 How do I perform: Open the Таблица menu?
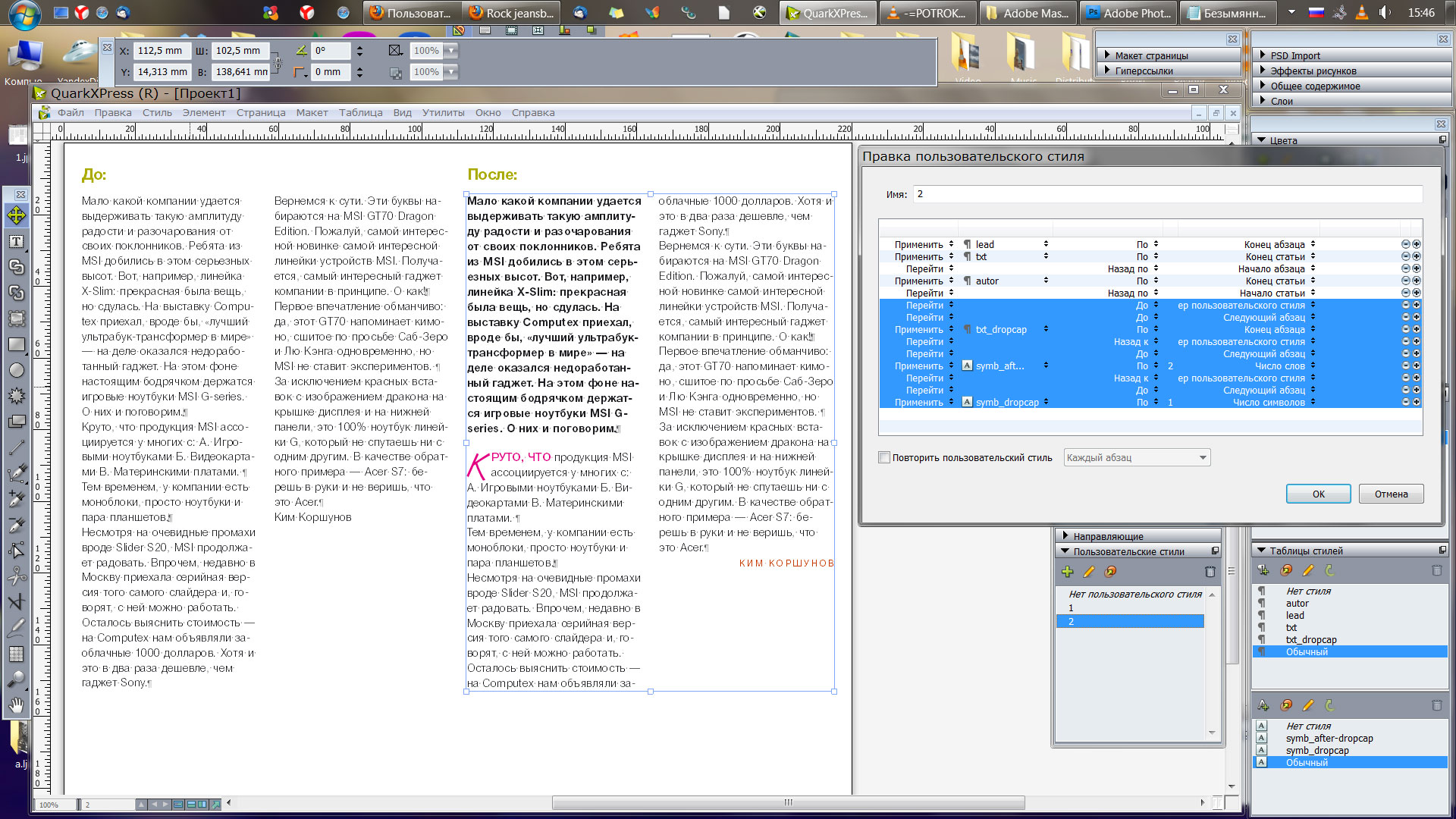coord(360,112)
